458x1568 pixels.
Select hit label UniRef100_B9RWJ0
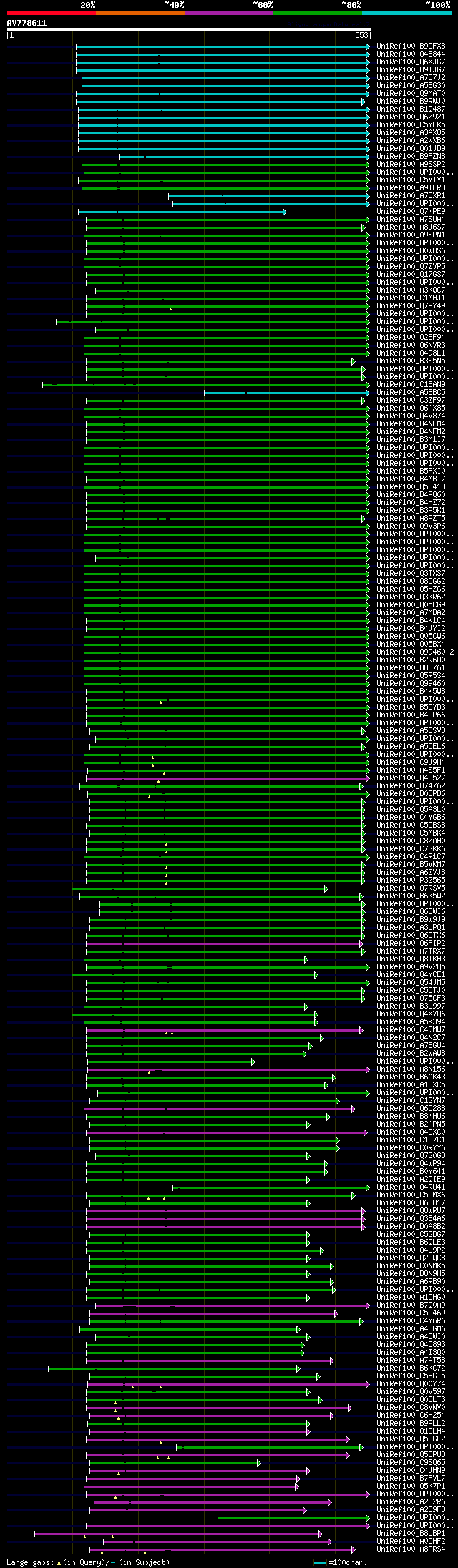411,101
